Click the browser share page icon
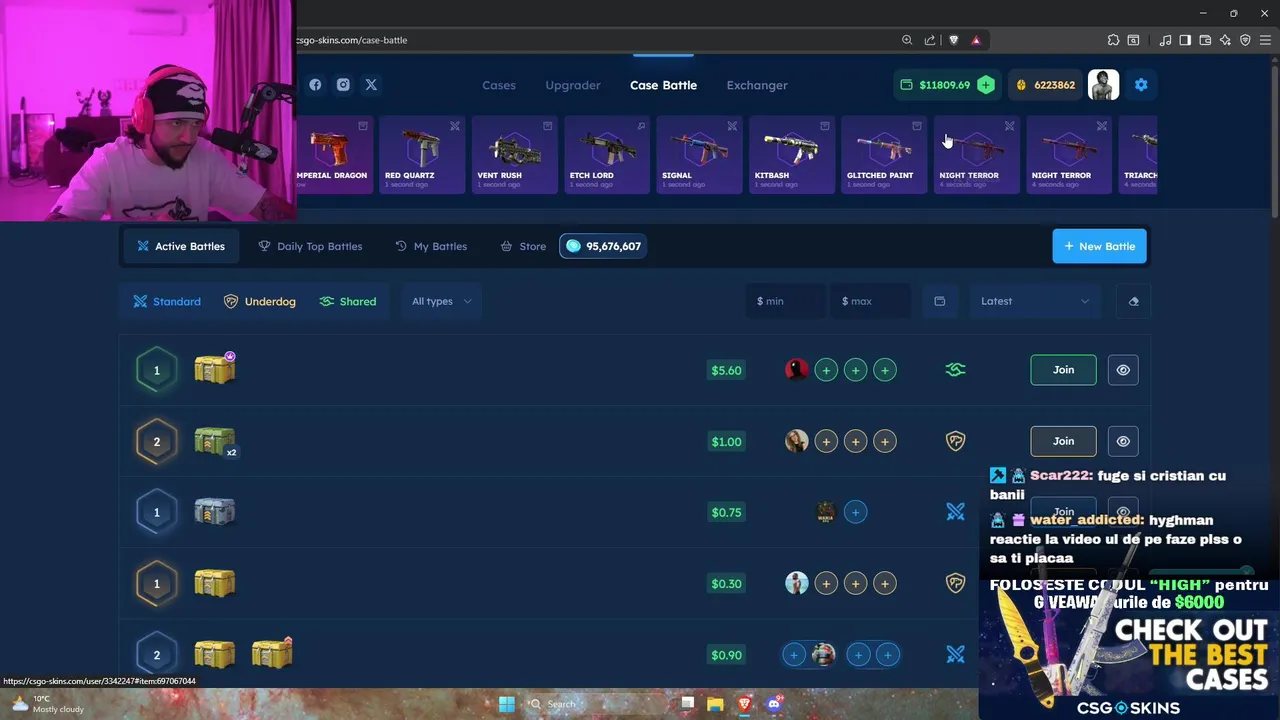Viewport: 1280px width, 720px height. 930,40
